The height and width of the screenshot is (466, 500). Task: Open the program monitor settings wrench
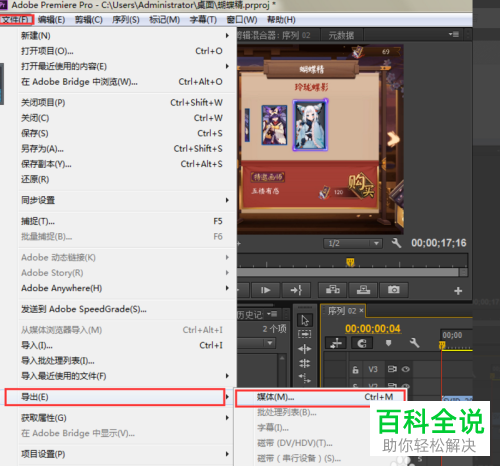pos(396,243)
